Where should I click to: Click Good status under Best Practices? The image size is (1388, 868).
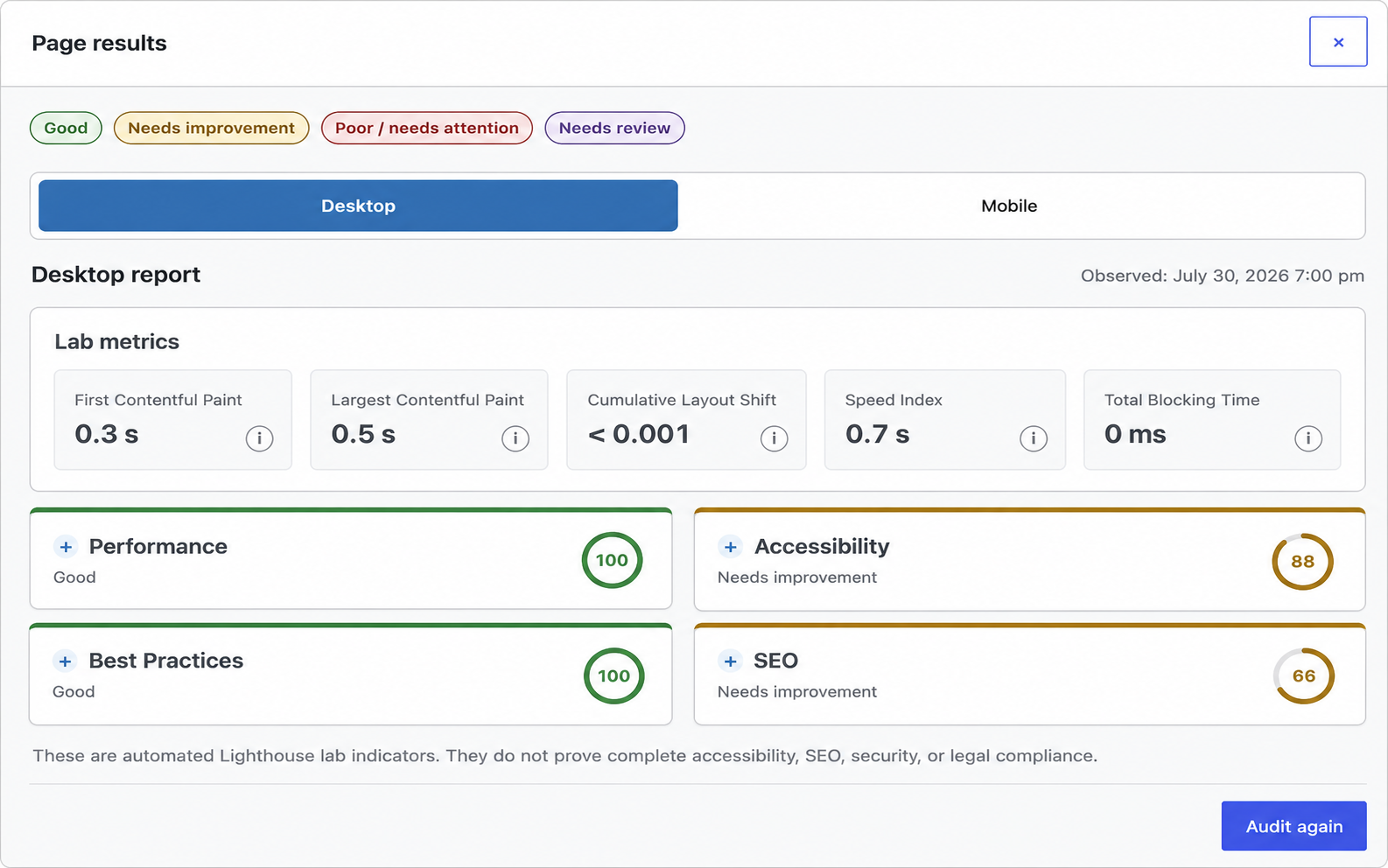coord(74,692)
